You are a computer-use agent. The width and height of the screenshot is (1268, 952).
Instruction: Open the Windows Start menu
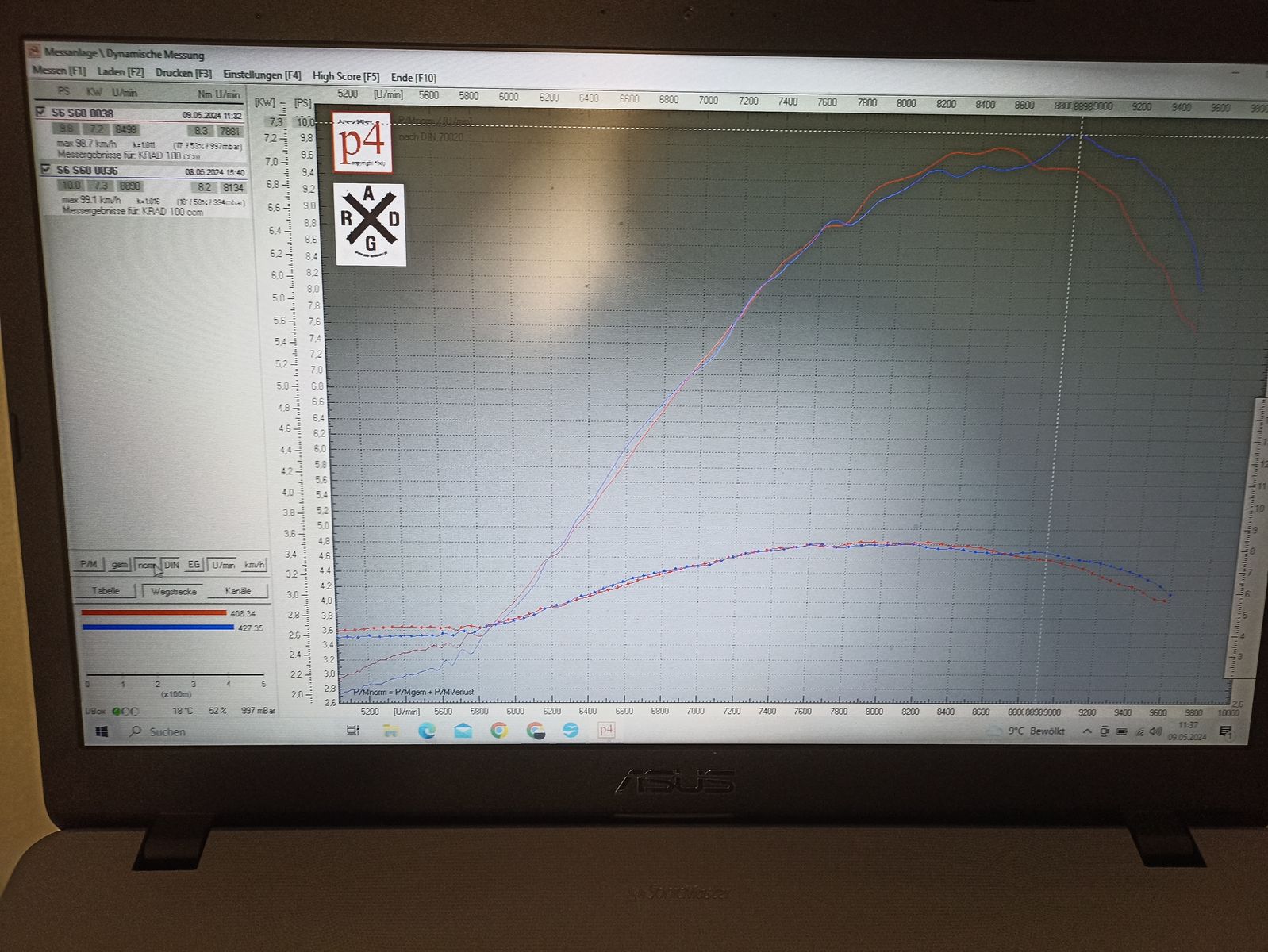point(102,731)
